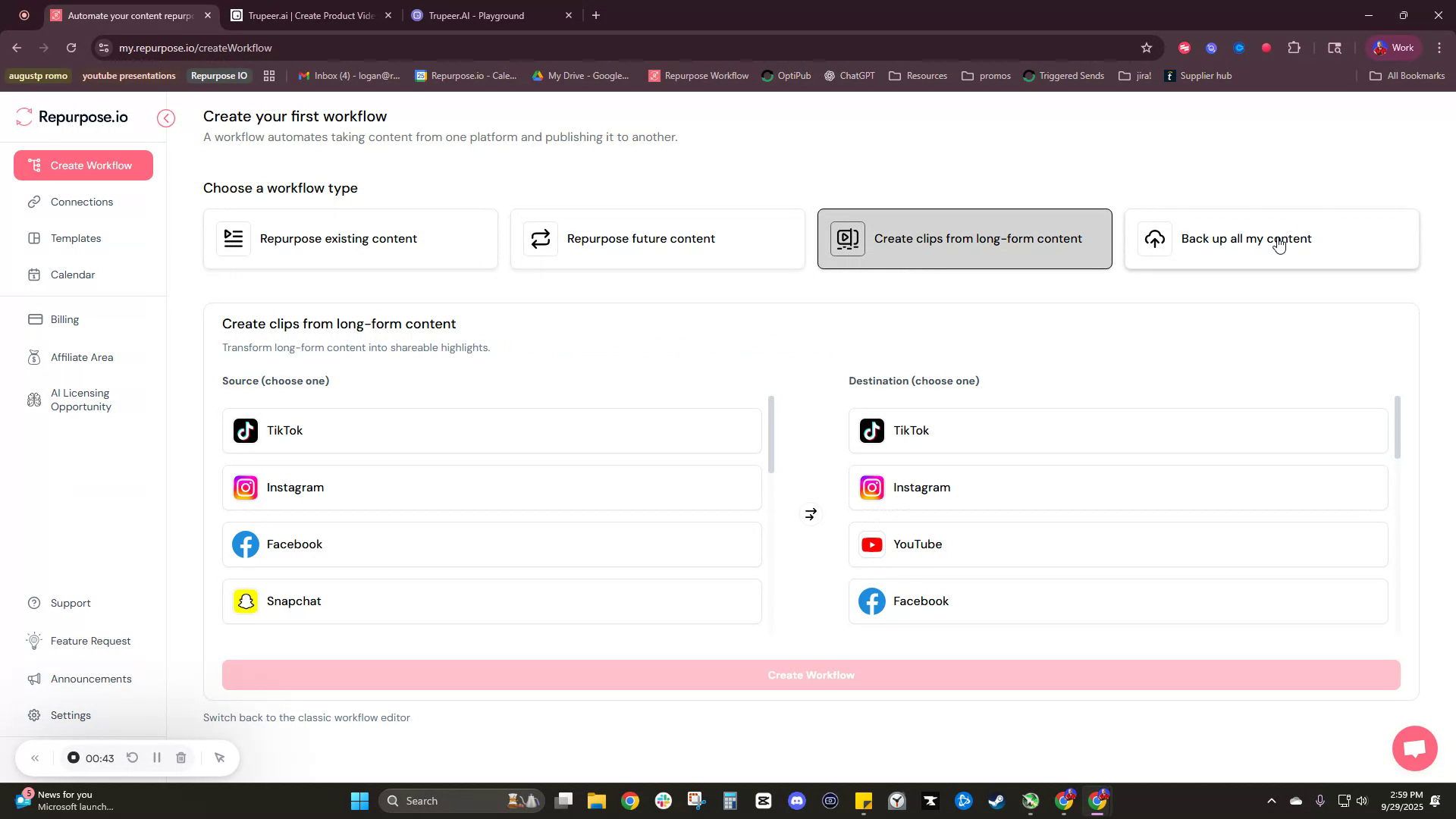Bookmark this page with the star icon

(1147, 47)
